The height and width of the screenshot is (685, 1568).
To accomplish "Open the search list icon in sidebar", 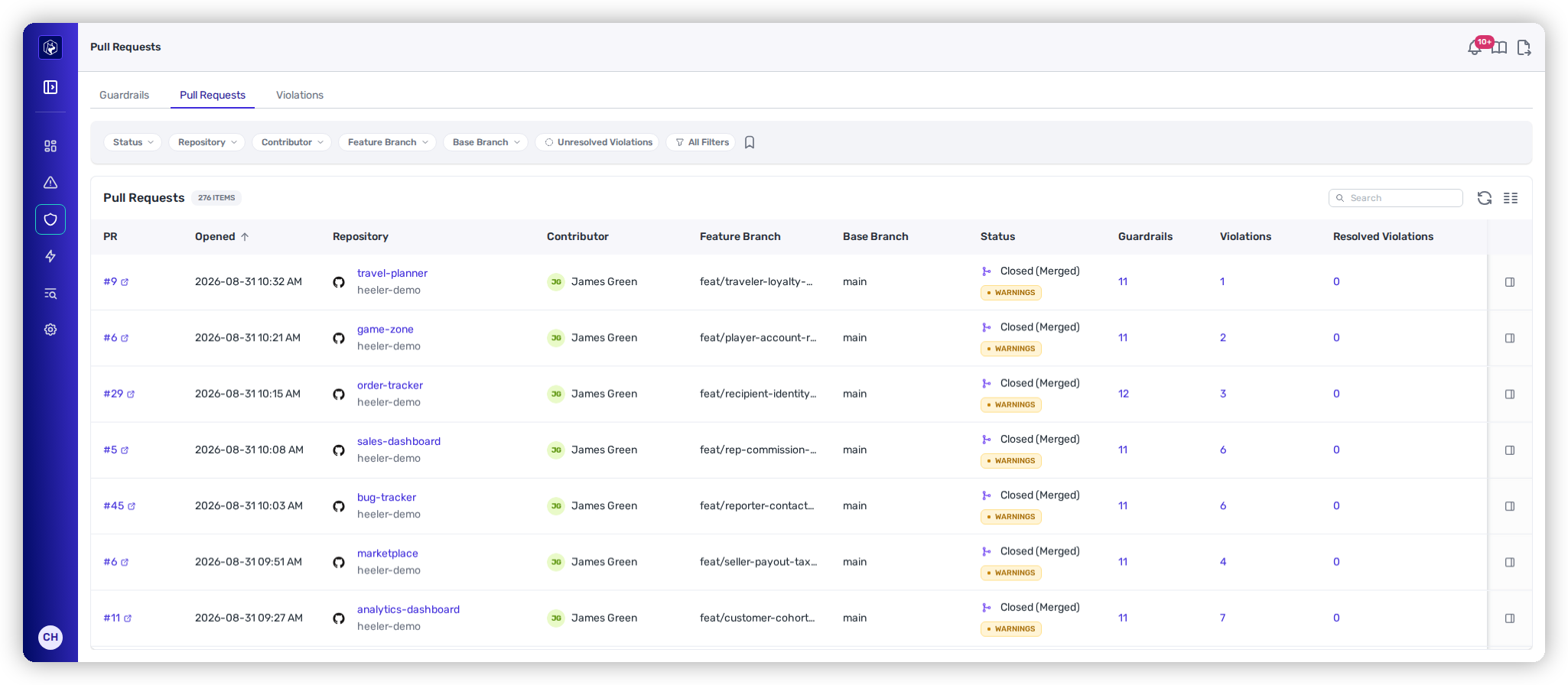I will (50, 294).
